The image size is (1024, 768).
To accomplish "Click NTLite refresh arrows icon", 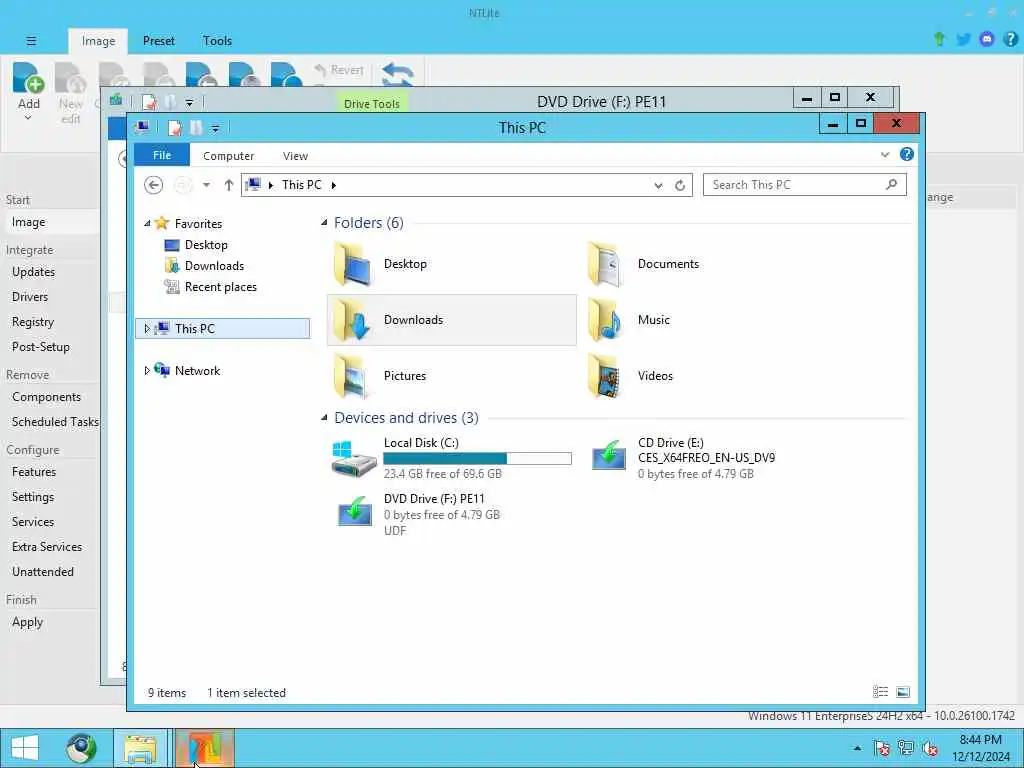I will click(x=398, y=74).
